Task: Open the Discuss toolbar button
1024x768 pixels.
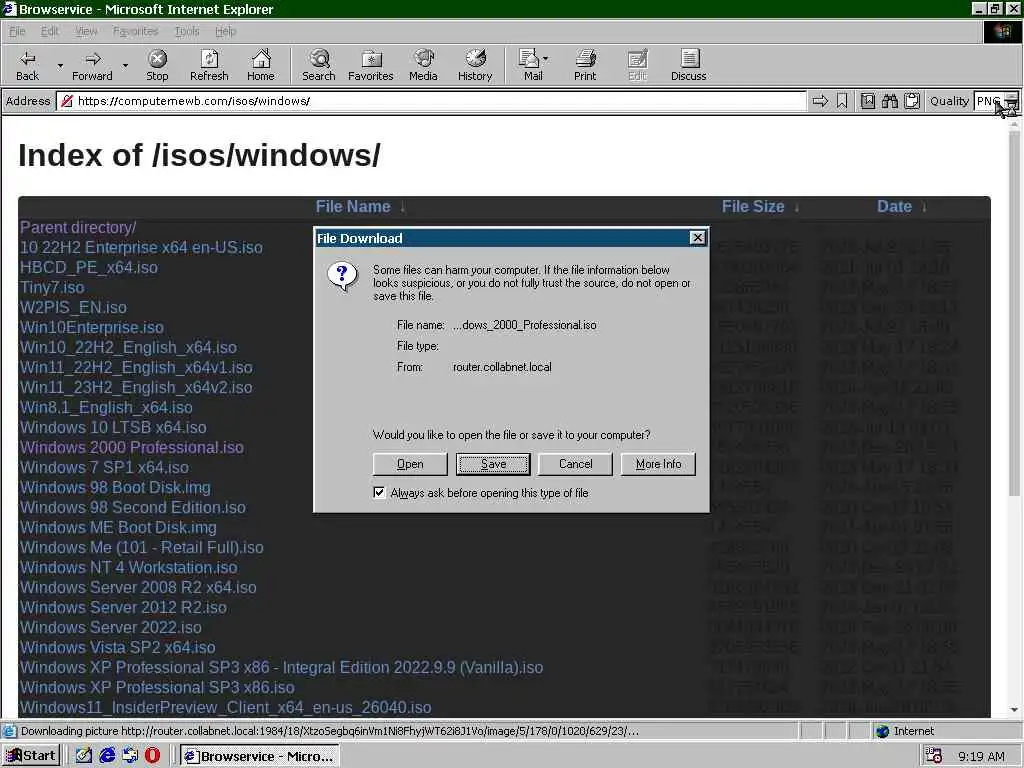Action: pos(688,65)
